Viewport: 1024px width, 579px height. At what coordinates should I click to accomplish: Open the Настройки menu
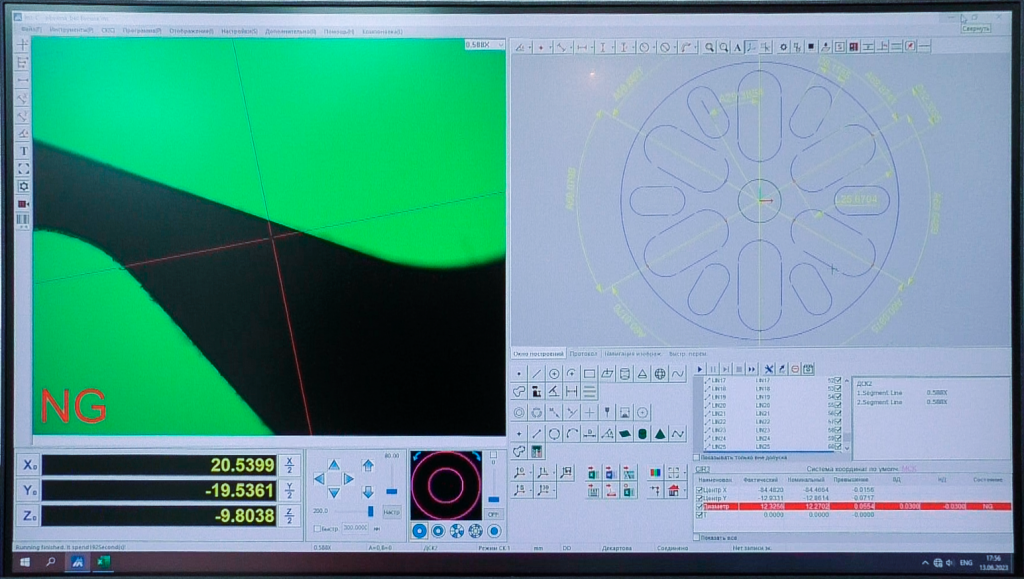point(239,31)
